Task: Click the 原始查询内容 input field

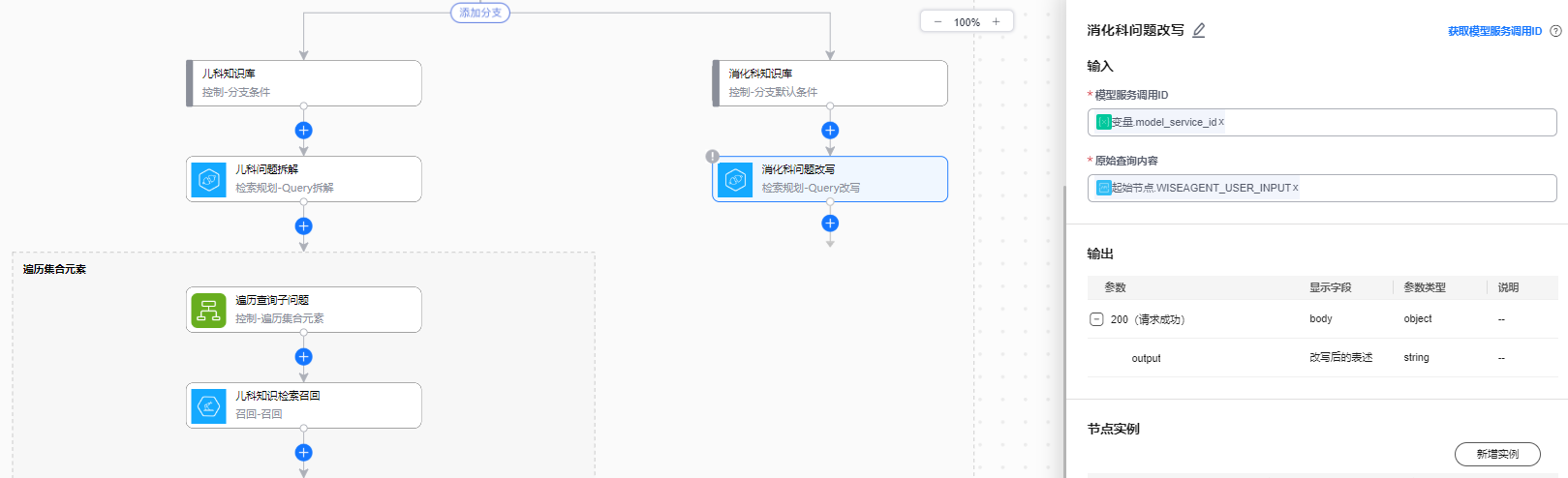Action: [x=1424, y=188]
